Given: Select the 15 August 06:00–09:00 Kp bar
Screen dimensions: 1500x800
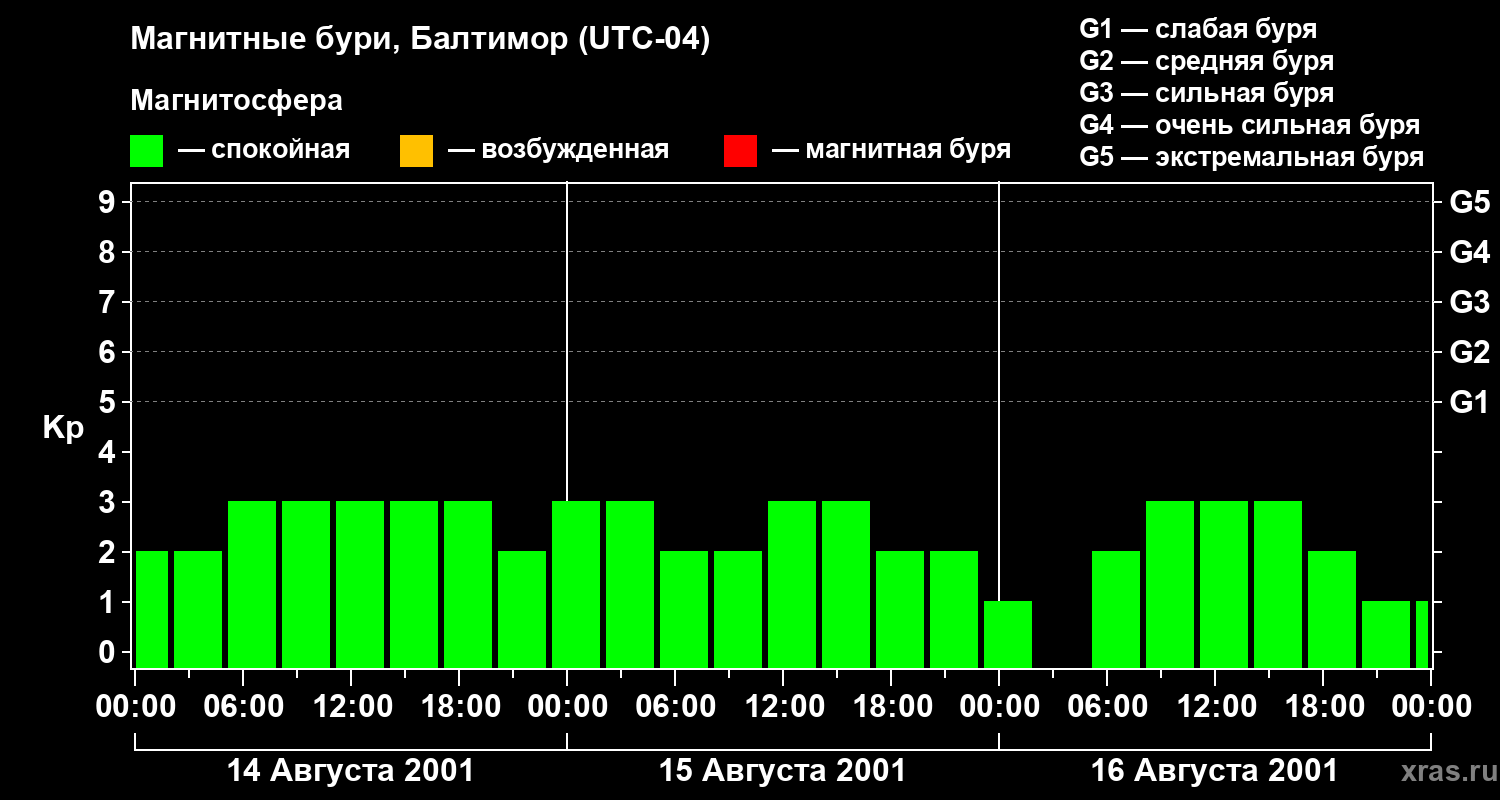Looking at the screenshot, I should tap(684, 609).
